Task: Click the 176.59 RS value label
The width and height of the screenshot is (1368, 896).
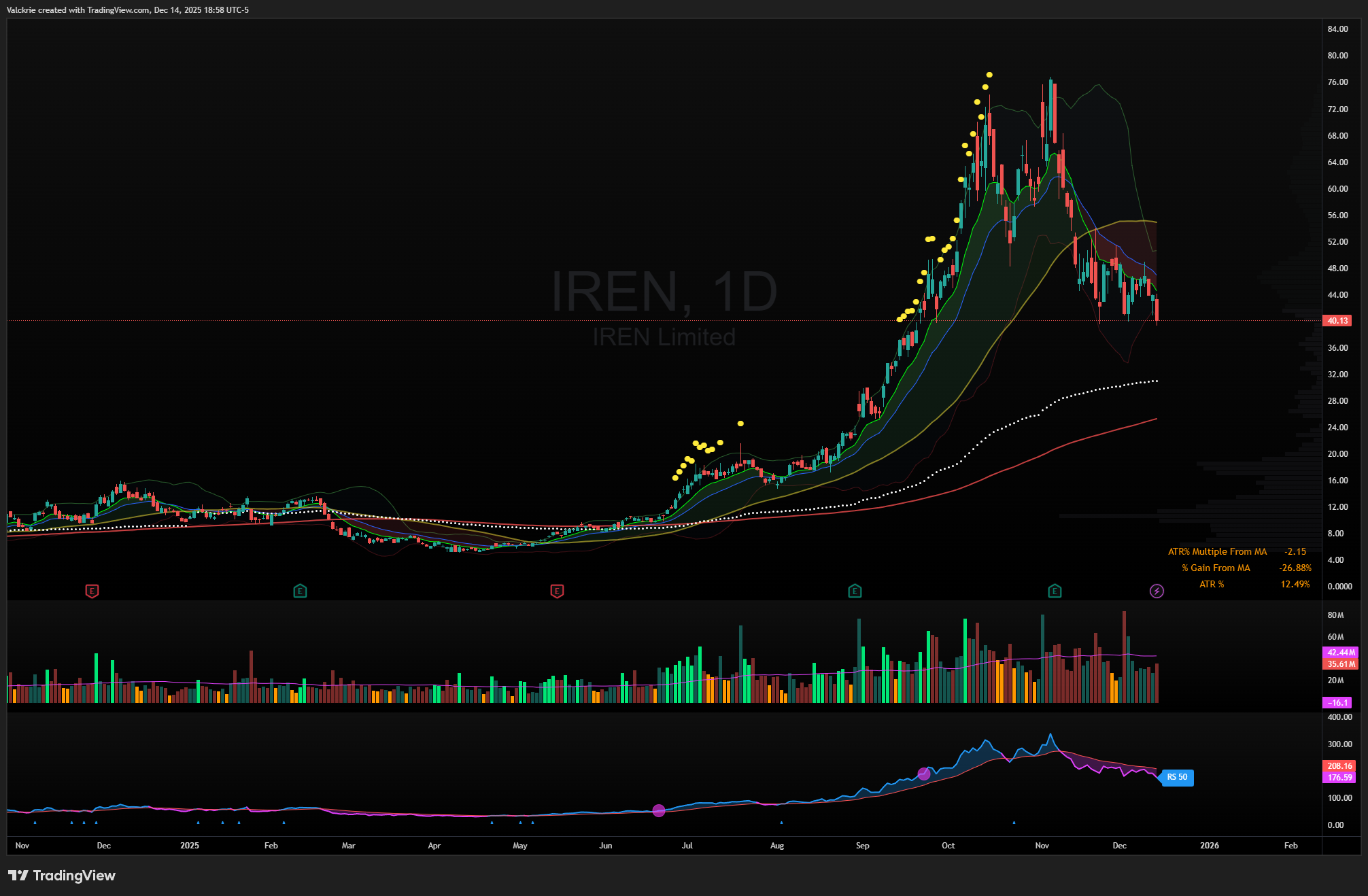Action: (x=1339, y=777)
